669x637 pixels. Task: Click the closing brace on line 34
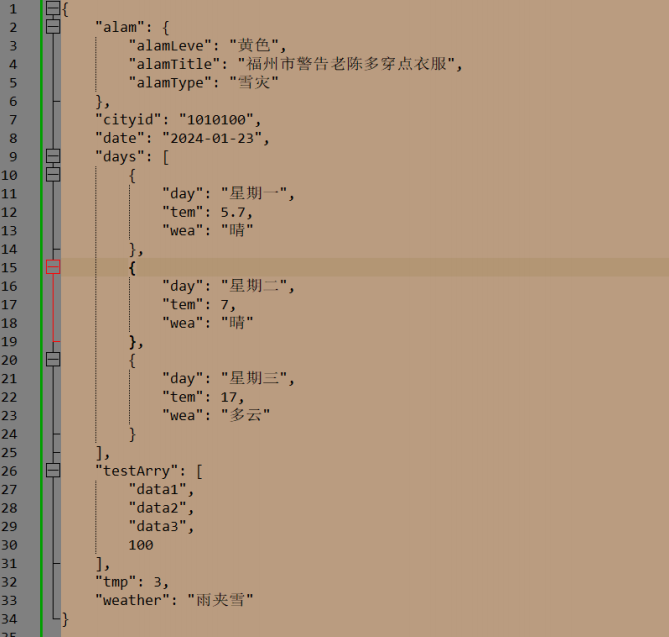pyautogui.click(x=65, y=619)
